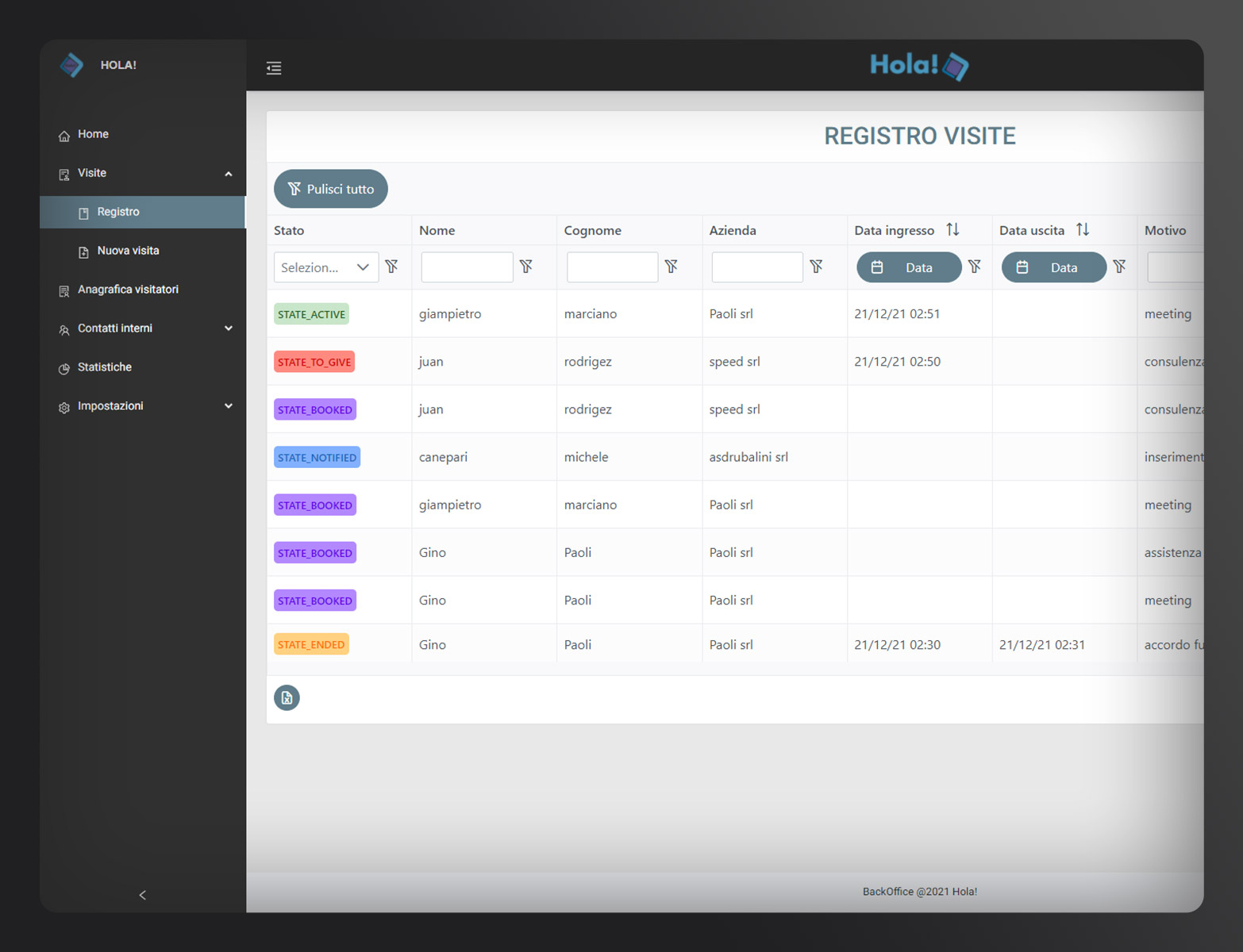Screen dimensions: 1243x952
Task: Open the Statistiche page
Action: click(105, 367)
